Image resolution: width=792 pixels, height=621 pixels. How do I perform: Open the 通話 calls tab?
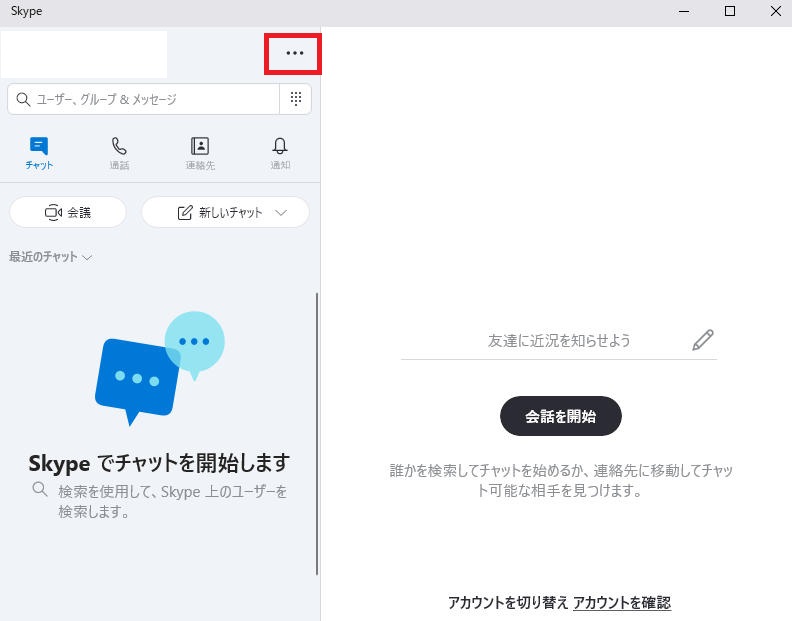pos(120,153)
